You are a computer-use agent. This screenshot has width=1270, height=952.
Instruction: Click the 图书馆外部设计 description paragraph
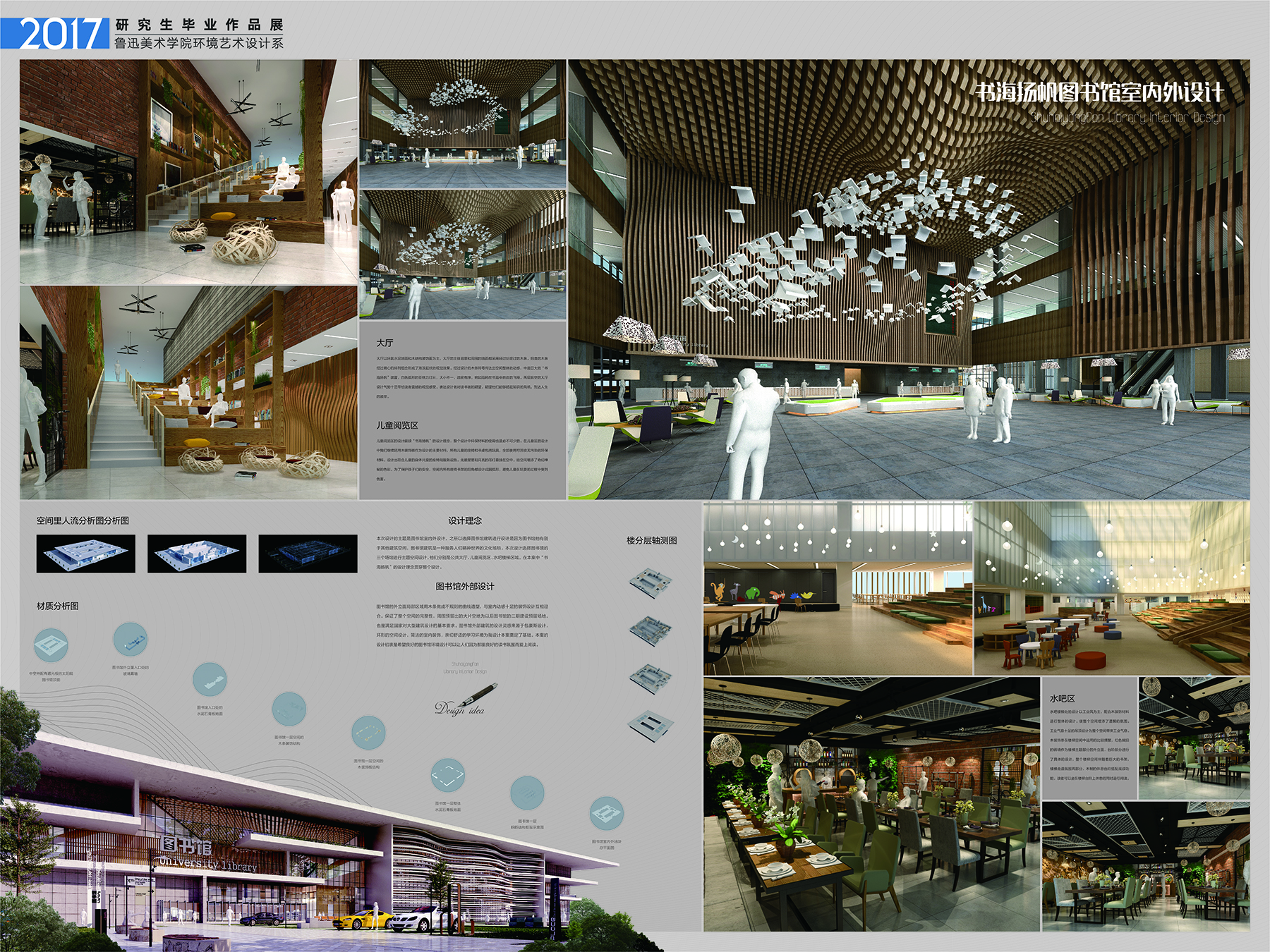(x=462, y=625)
